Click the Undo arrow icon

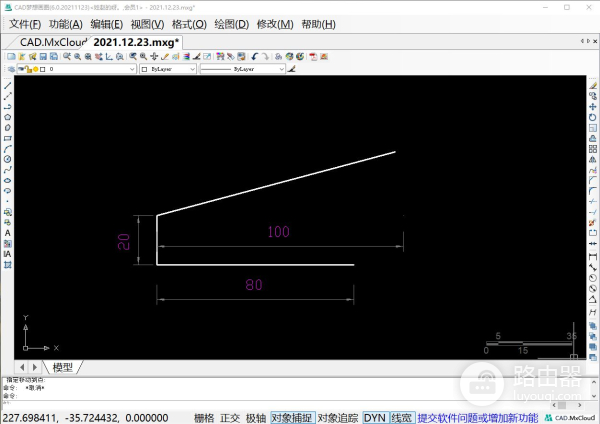pos(256,57)
